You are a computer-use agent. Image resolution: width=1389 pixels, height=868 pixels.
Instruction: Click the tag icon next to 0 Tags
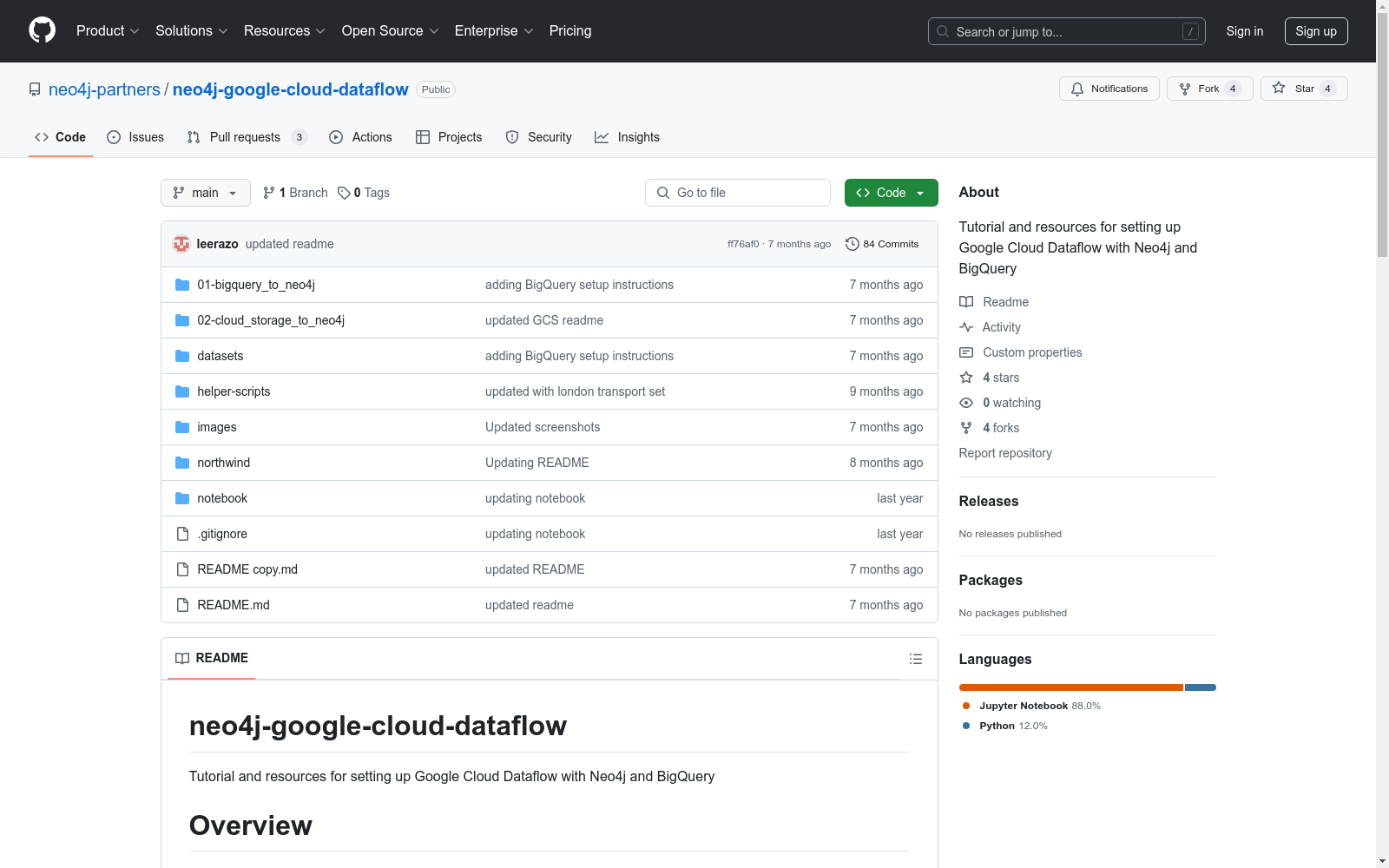tap(344, 193)
